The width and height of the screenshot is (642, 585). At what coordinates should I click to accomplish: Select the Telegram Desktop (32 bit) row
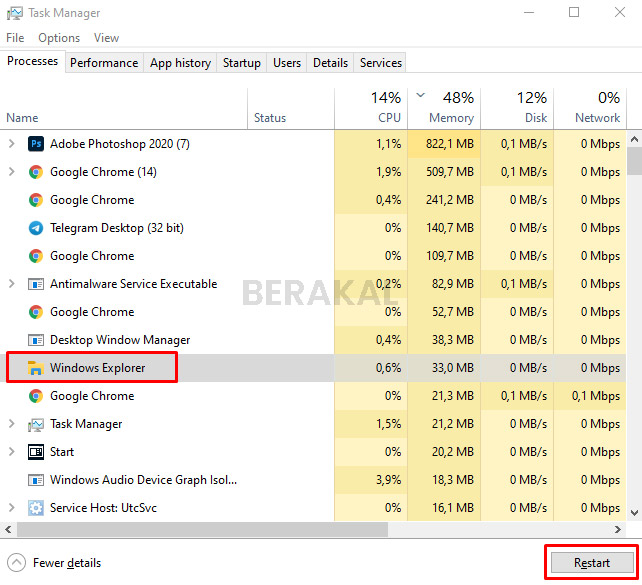313,228
